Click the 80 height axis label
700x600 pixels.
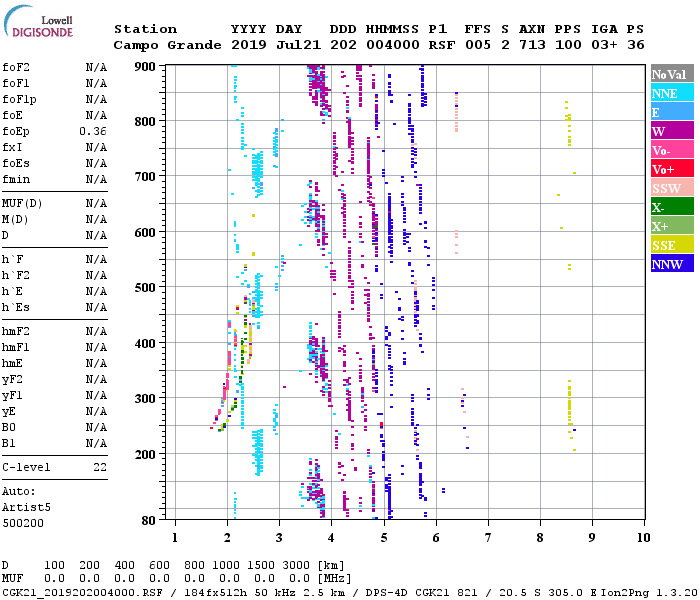[149, 521]
